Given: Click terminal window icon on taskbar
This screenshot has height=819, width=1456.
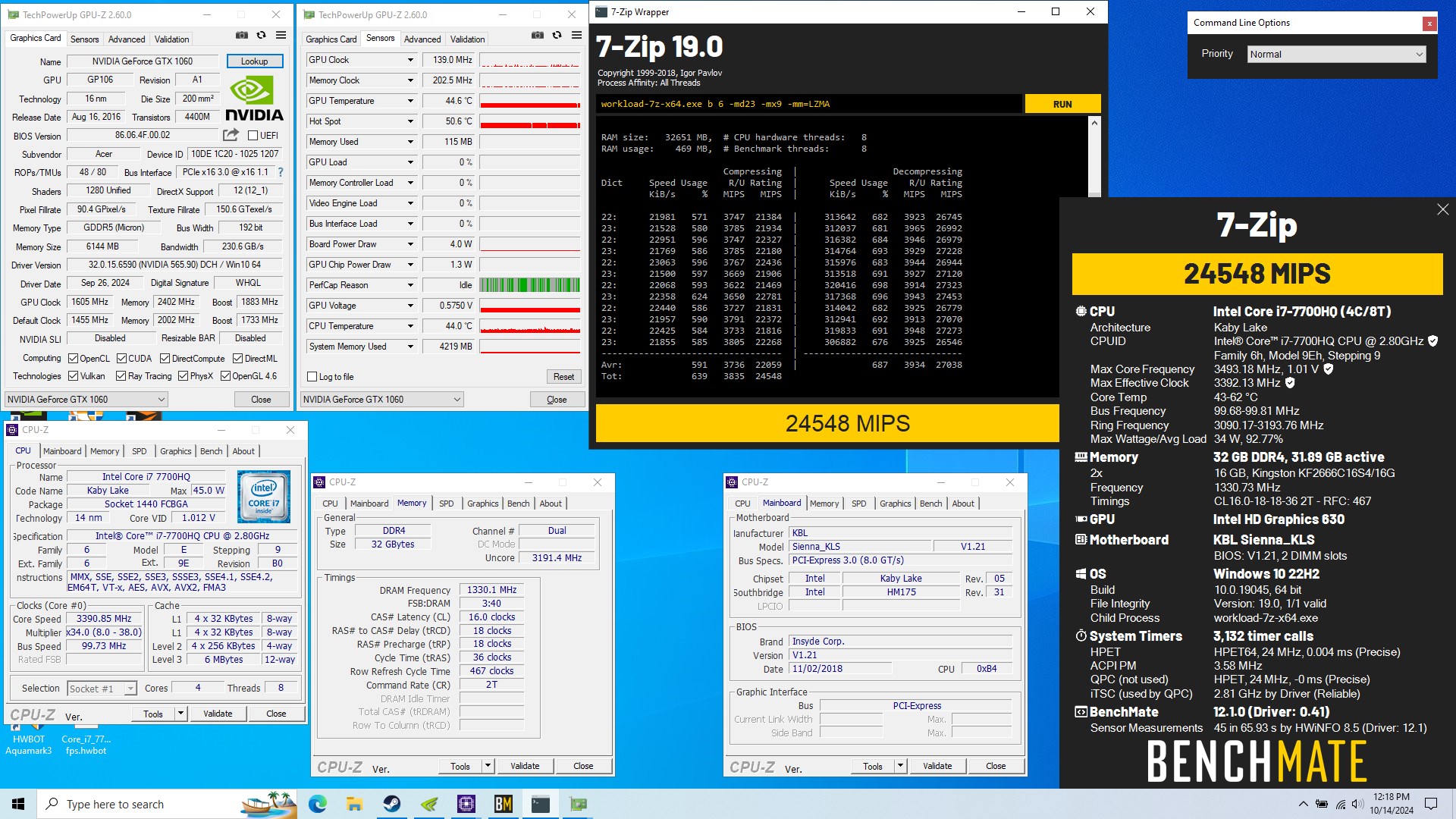Looking at the screenshot, I should tap(540, 804).
